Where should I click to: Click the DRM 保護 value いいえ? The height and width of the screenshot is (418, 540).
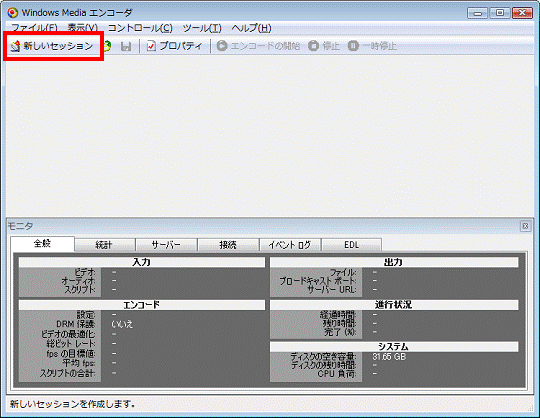[122, 324]
